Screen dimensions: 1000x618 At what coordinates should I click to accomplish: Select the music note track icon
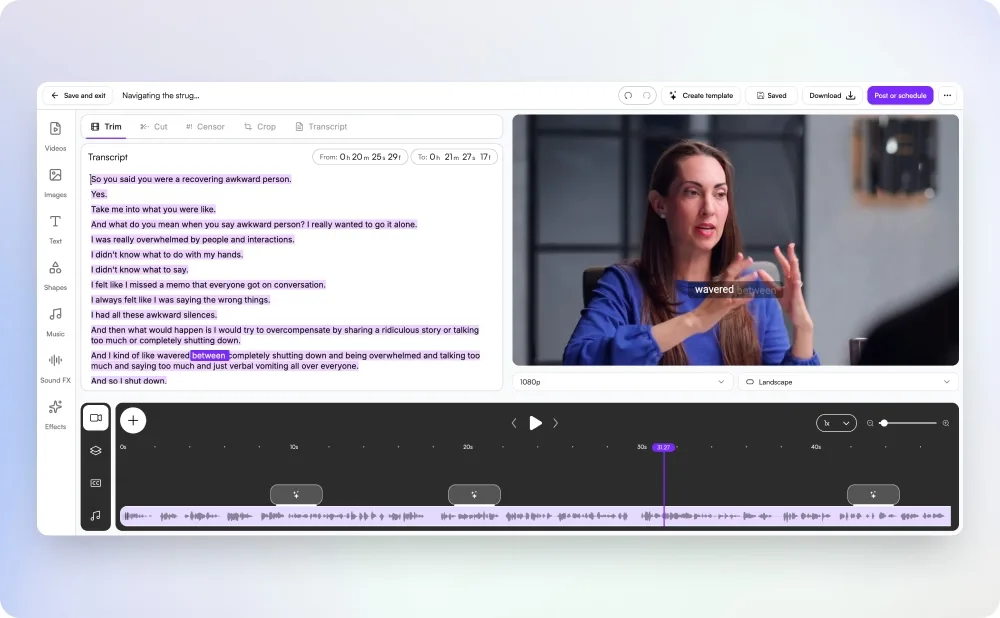coord(96,515)
